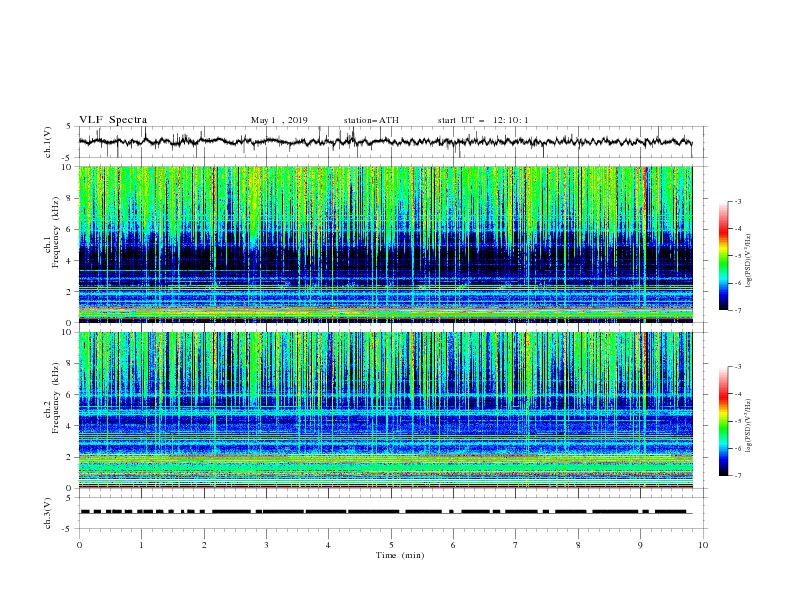This screenshot has width=792, height=612.
Task: Click the 'VLF Spectra' title text
Action: pos(113,120)
